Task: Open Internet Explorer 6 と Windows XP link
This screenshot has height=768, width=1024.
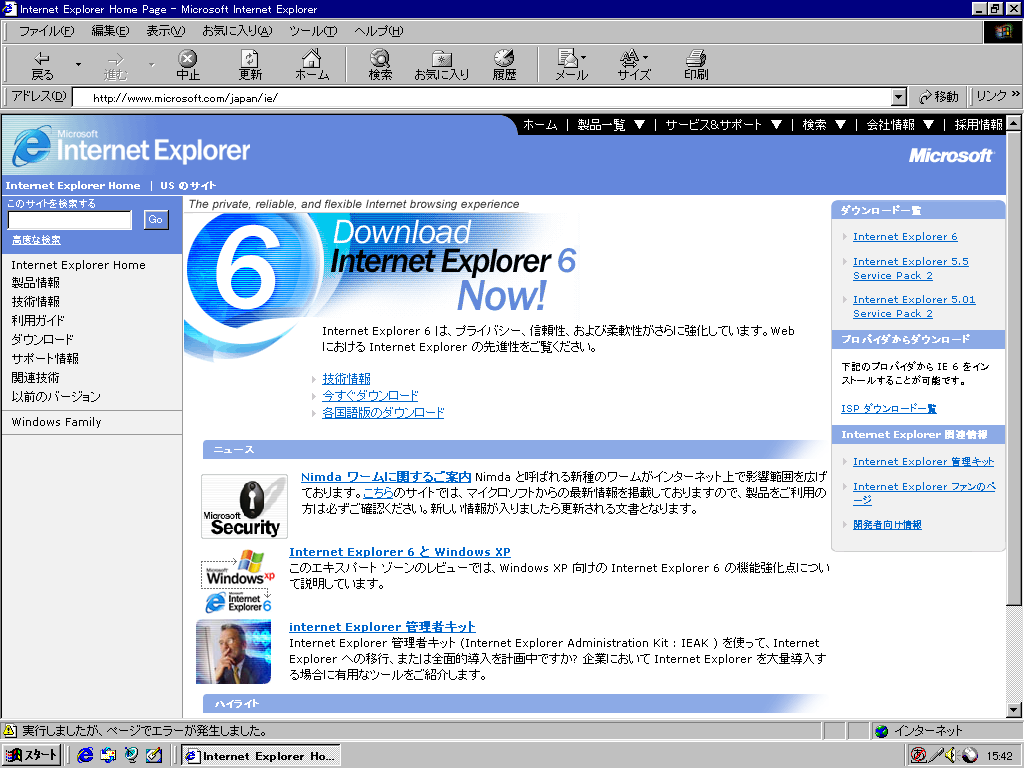Action: 400,552
